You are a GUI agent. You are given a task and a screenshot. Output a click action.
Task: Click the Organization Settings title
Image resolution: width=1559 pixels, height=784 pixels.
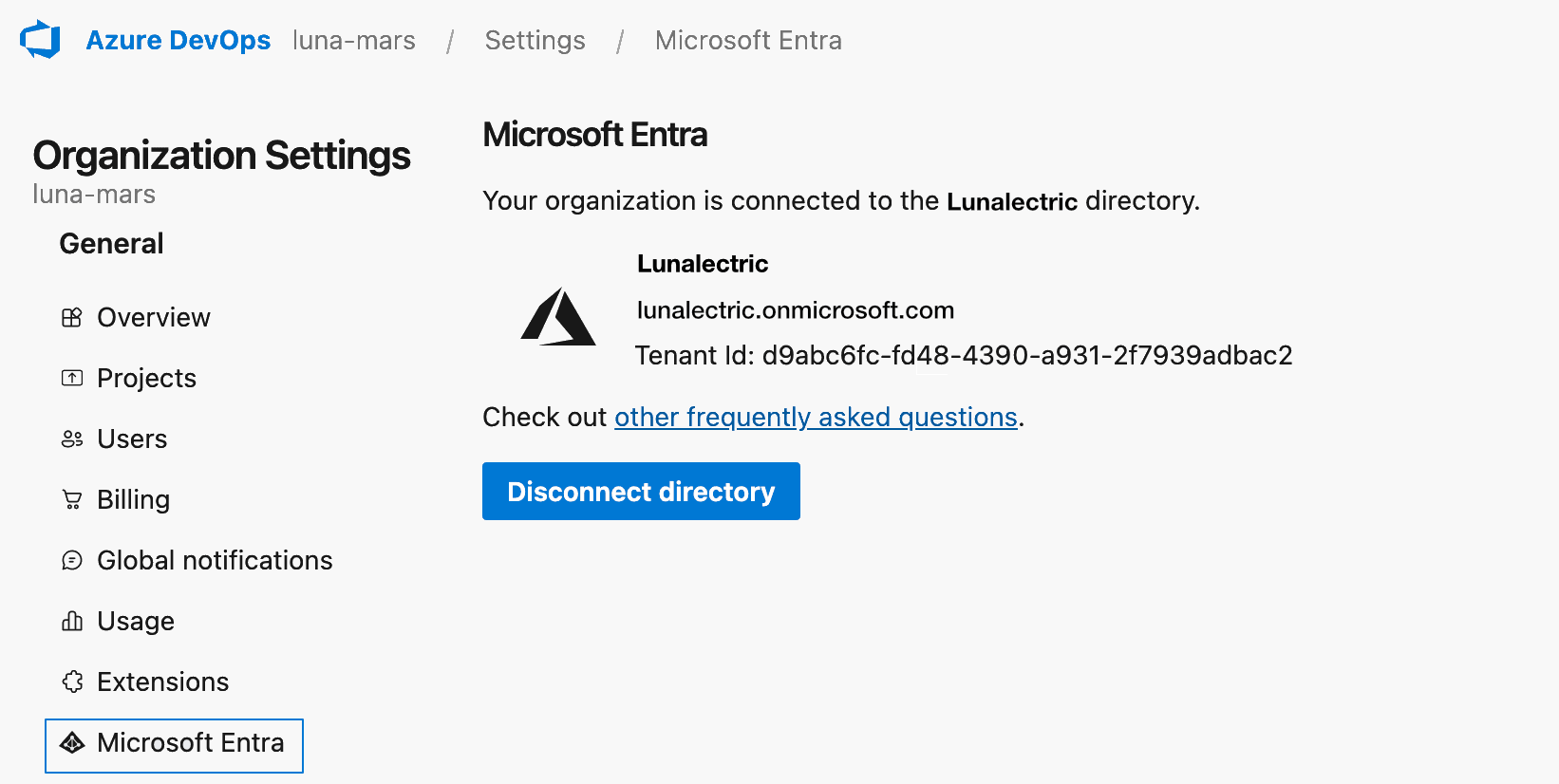221,156
